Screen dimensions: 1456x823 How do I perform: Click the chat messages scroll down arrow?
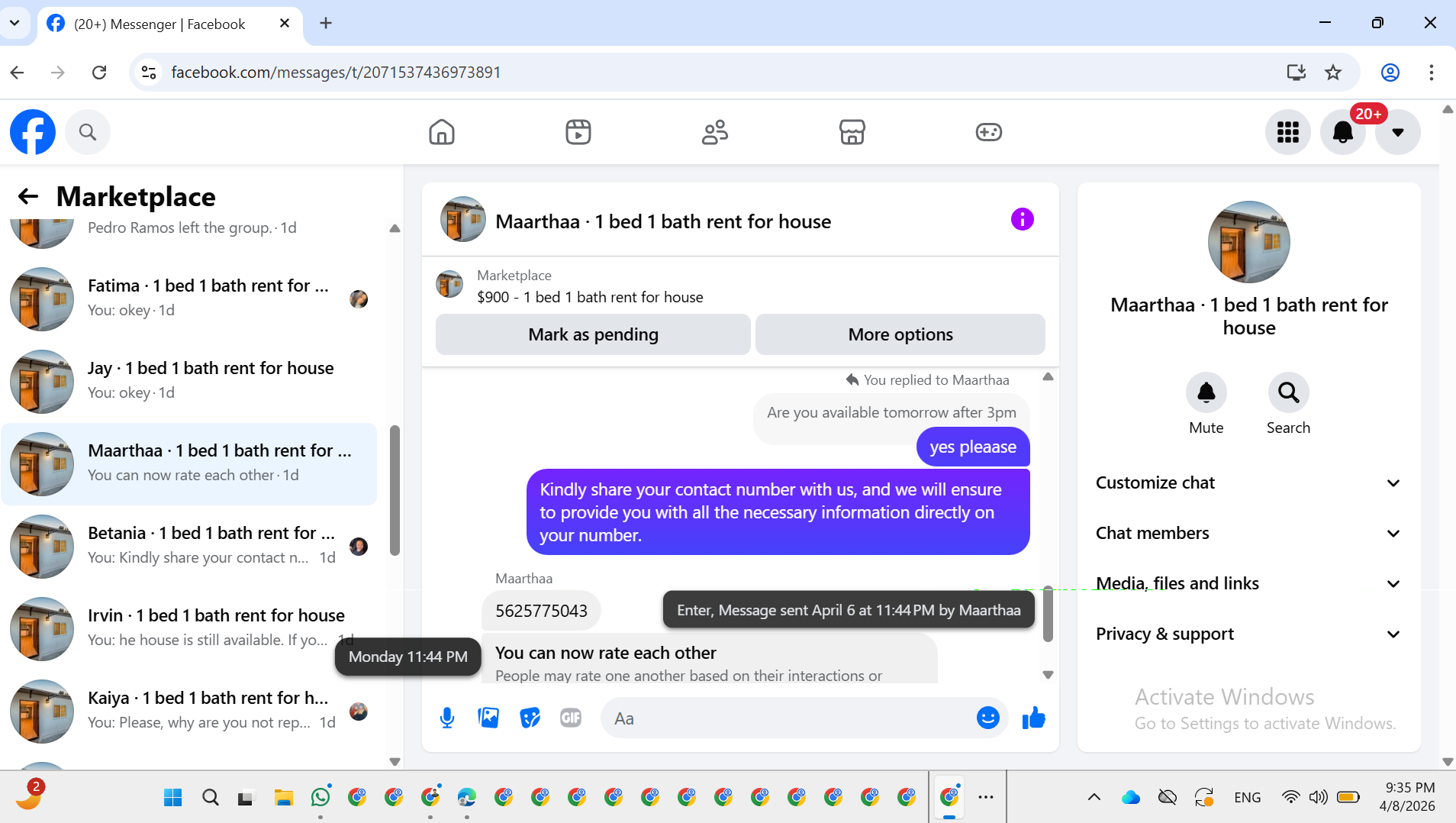pos(1048,675)
